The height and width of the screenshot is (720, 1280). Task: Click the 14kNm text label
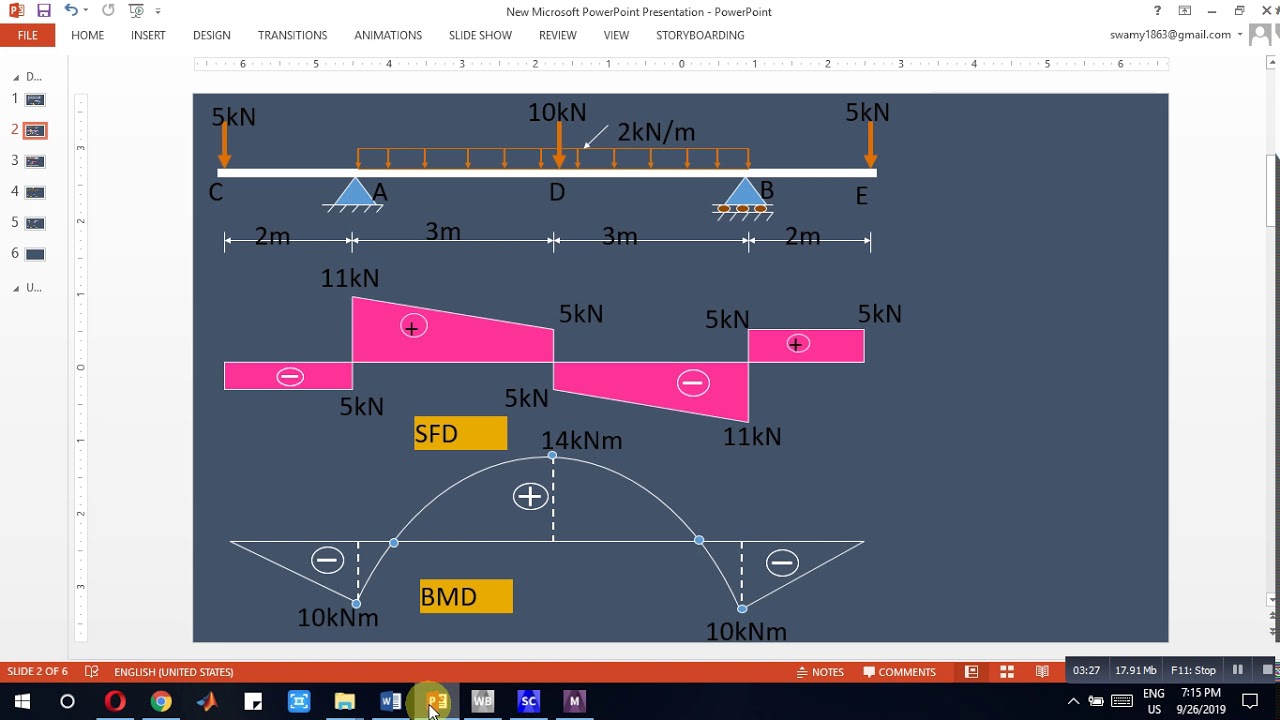[581, 440]
